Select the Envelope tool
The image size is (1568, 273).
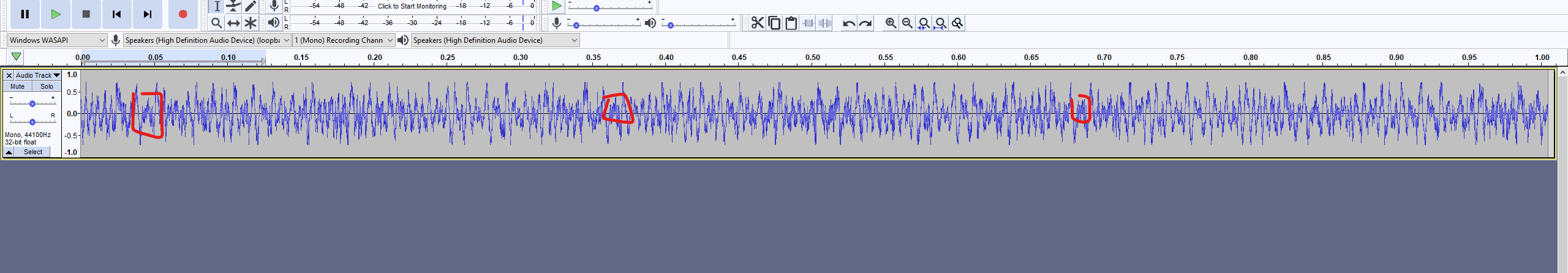tap(233, 6)
